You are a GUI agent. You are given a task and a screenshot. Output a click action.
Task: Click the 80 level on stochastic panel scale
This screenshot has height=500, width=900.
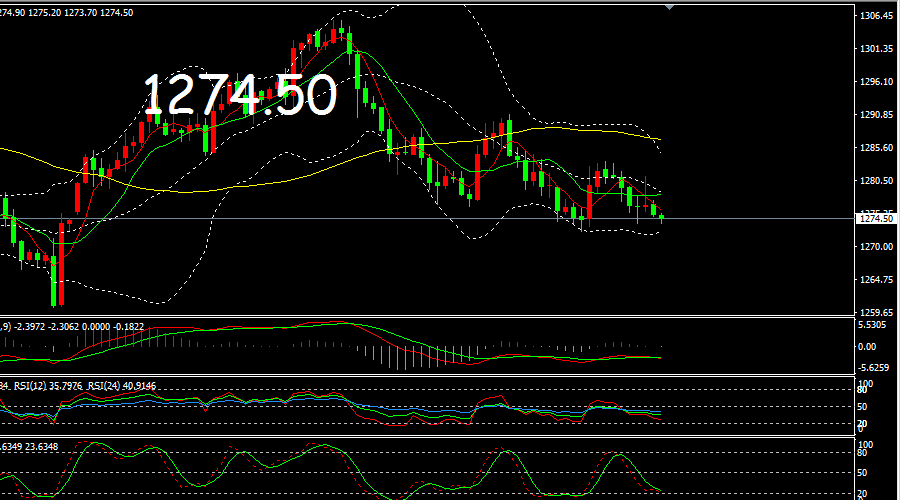[862, 453]
